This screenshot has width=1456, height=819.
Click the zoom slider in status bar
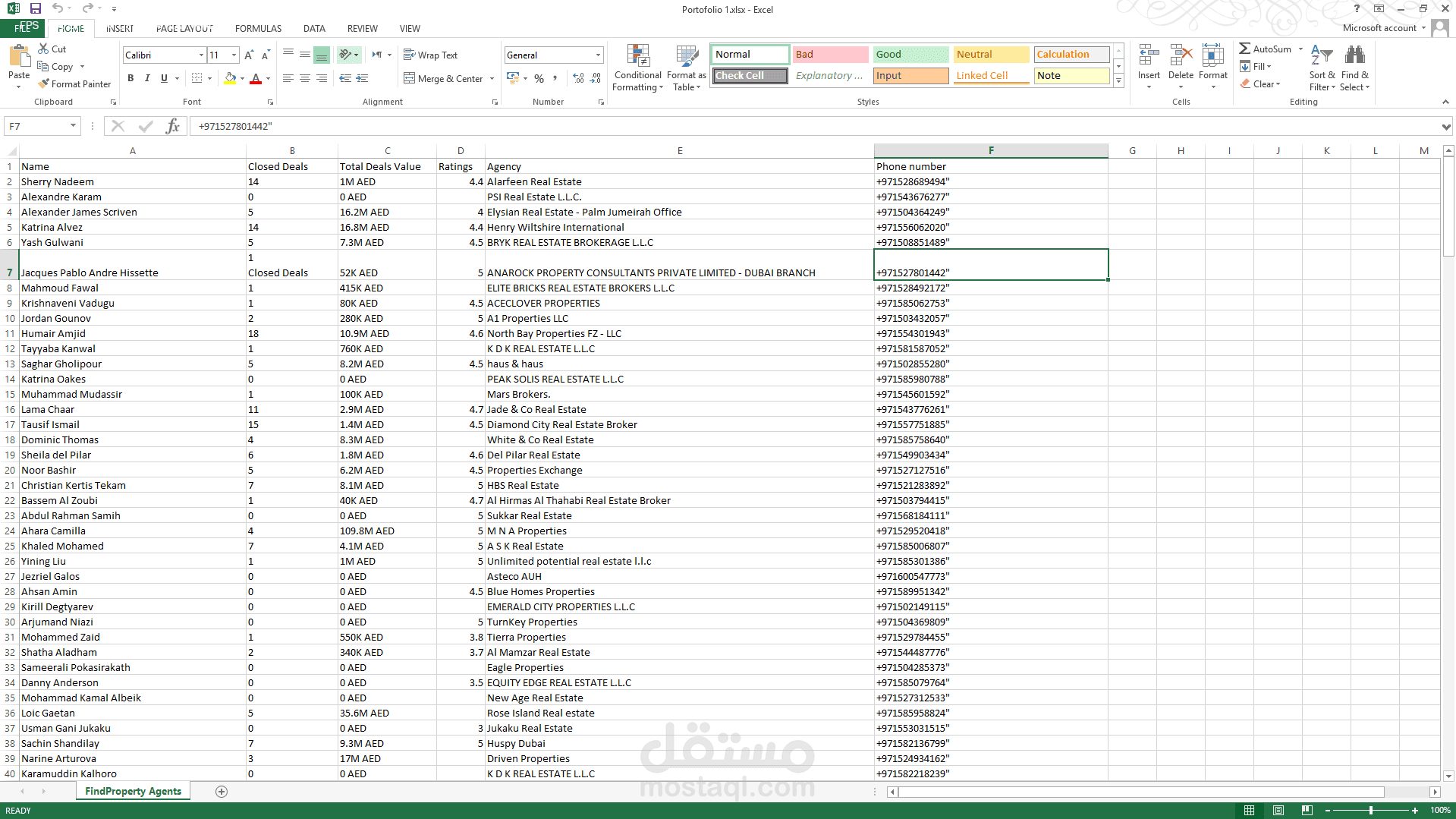(1371, 811)
